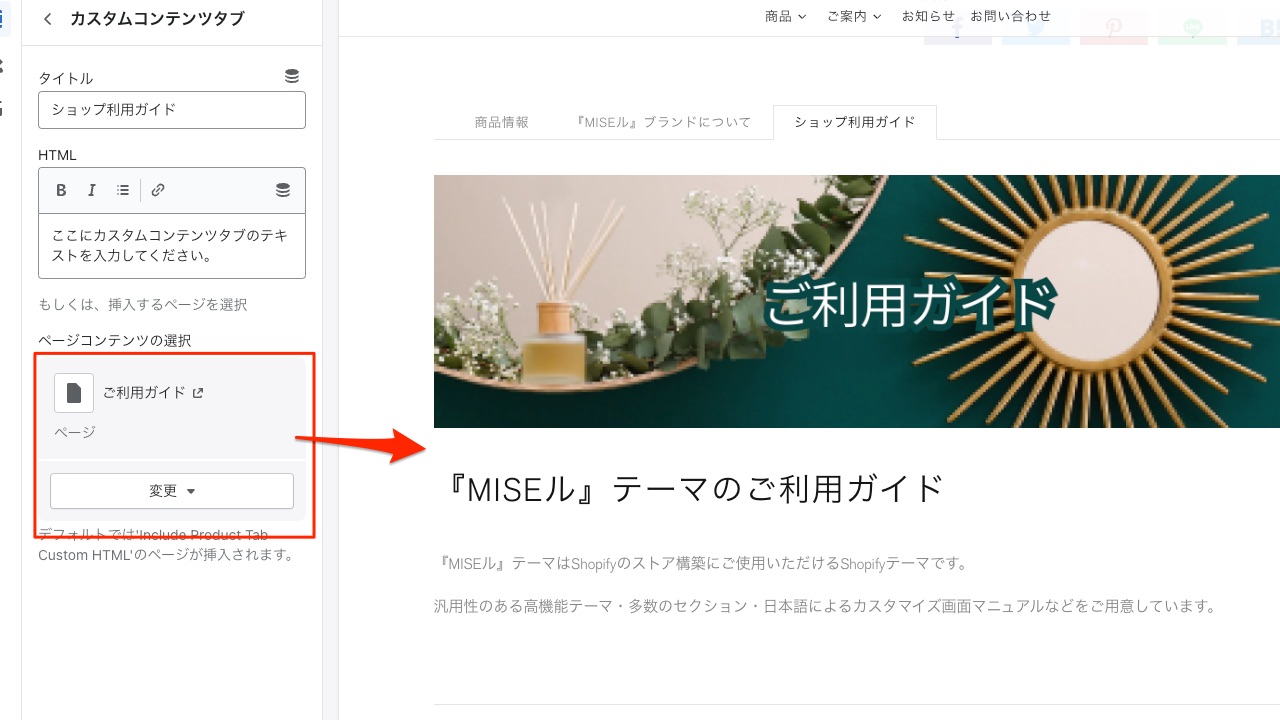Viewport: 1280px width, 720px height.
Task: Focus the タイトル input field
Action: 172,110
